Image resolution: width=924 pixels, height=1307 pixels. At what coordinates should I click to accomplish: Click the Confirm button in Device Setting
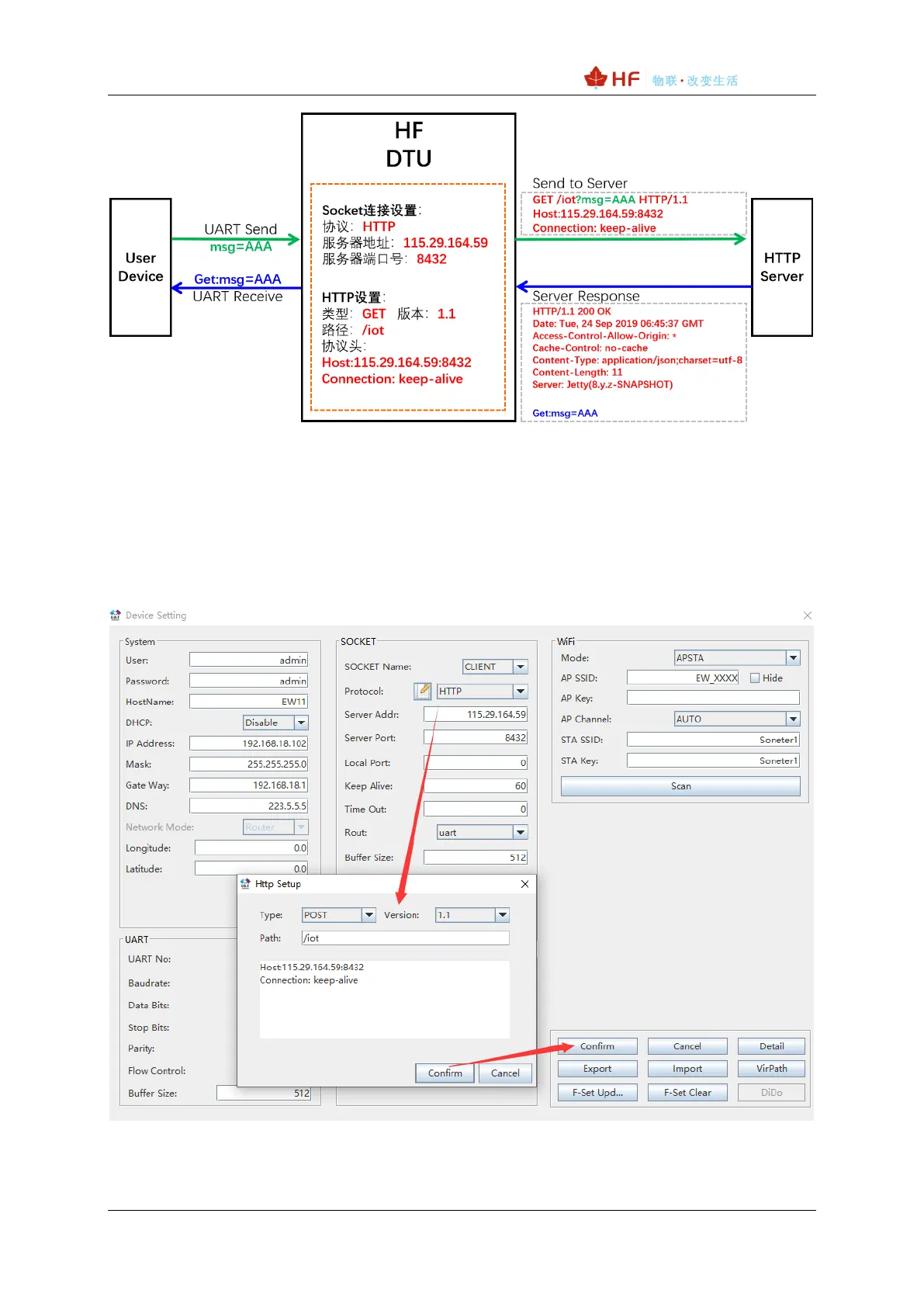coord(597,1046)
